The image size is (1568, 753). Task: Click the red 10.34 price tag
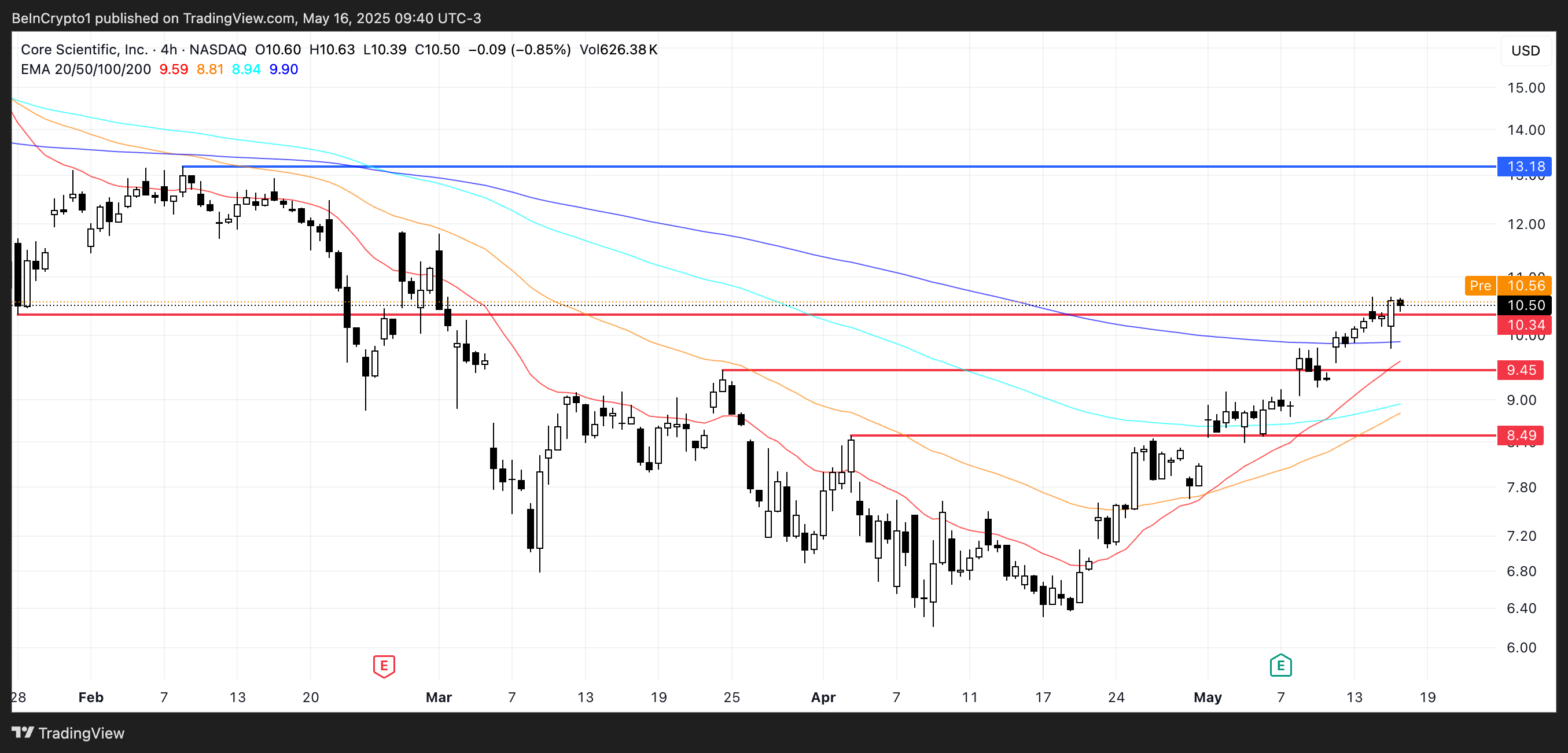tap(1525, 325)
